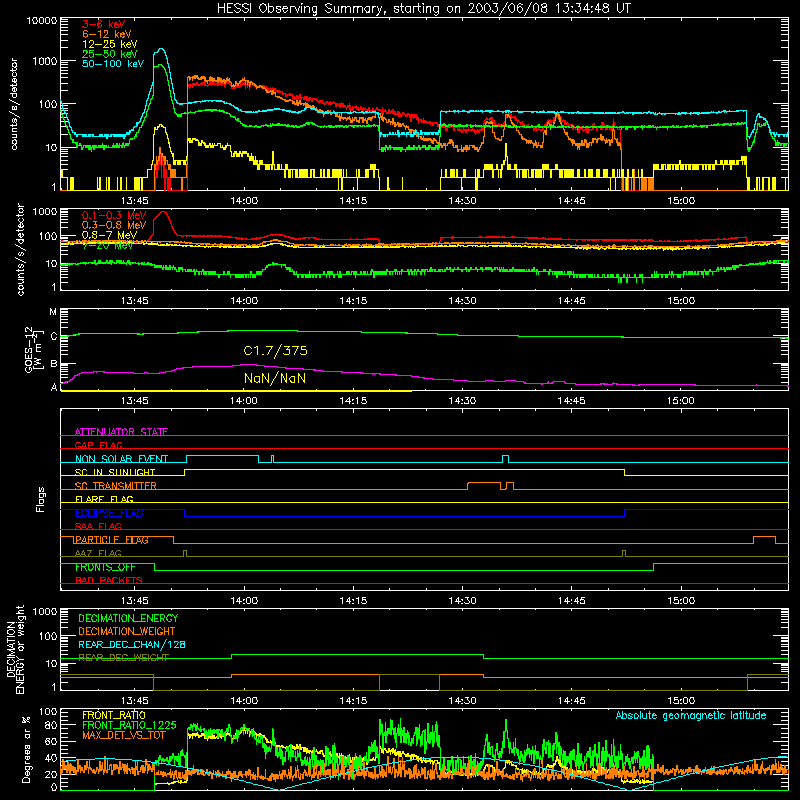Pick the 50-100 keV legend label
The width and height of the screenshot is (800, 800).
point(113,64)
